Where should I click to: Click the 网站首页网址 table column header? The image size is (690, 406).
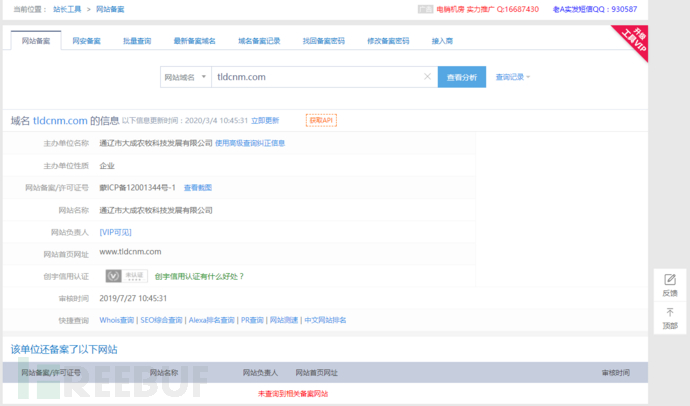(x=316, y=373)
